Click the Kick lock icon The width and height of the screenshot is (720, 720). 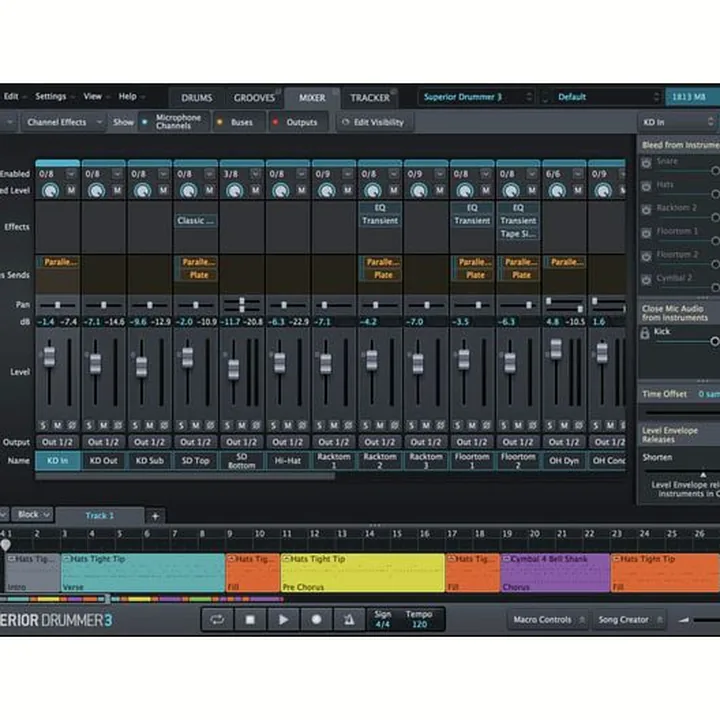tap(645, 333)
